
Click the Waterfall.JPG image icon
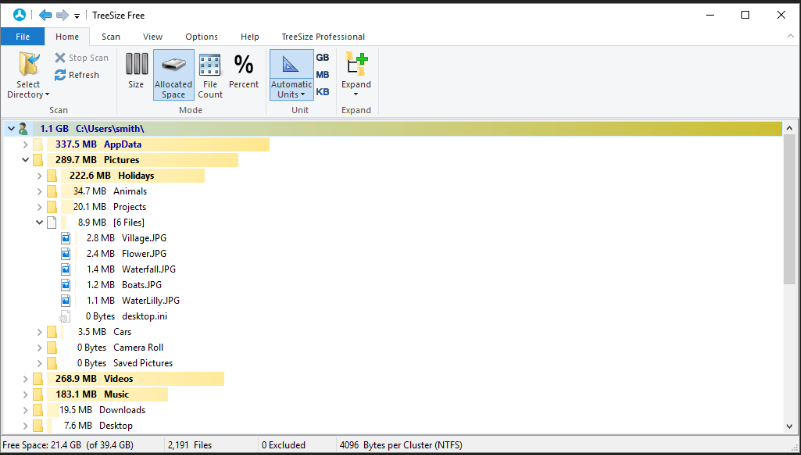pos(65,269)
